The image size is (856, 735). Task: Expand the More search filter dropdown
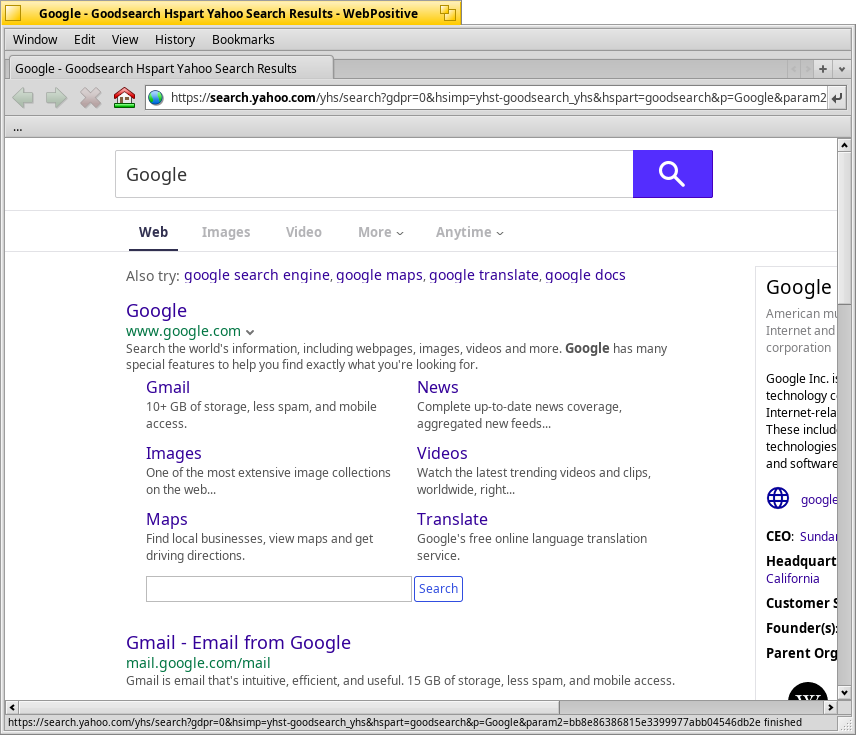point(381,232)
